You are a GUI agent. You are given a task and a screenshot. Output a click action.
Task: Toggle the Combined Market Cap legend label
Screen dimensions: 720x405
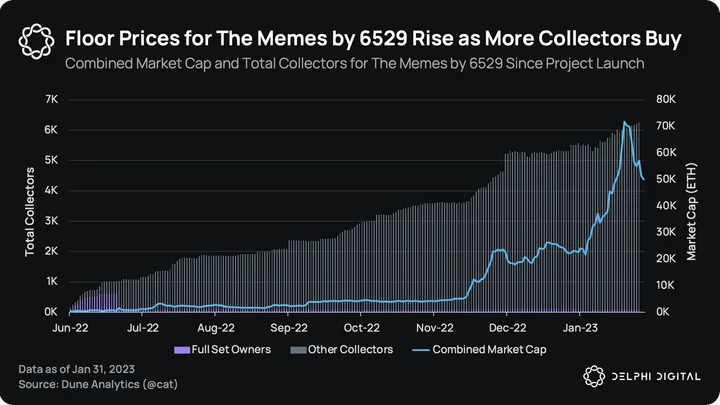click(489, 350)
